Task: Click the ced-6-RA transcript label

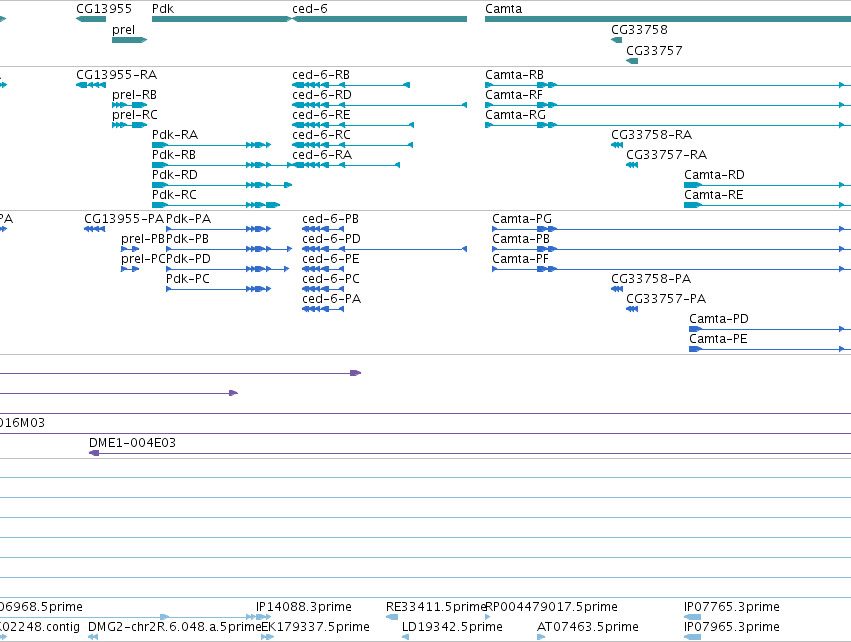Action: pyautogui.click(x=322, y=155)
